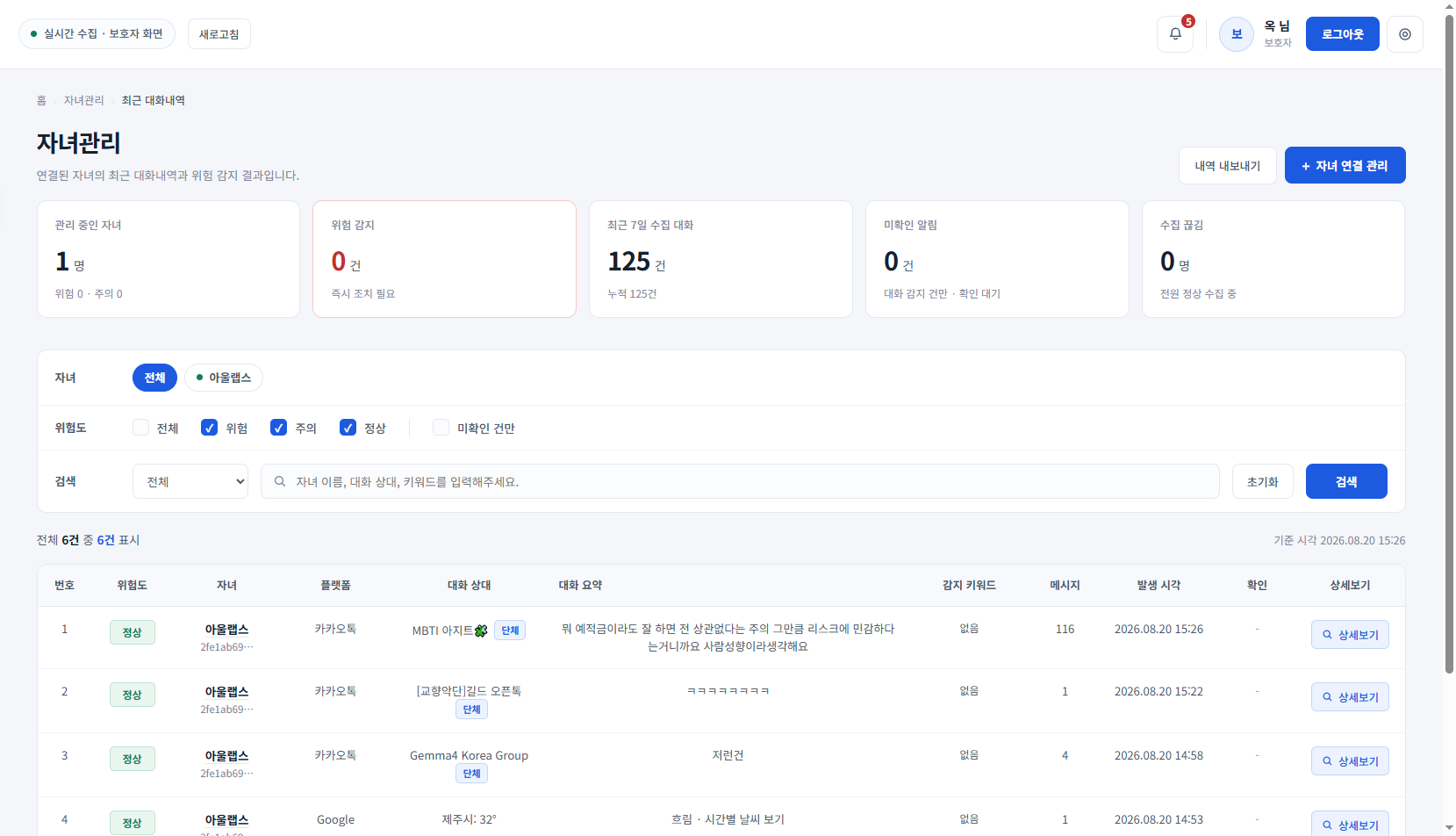
Task: Open the 전체 search scope dropdown
Action: tap(190, 481)
